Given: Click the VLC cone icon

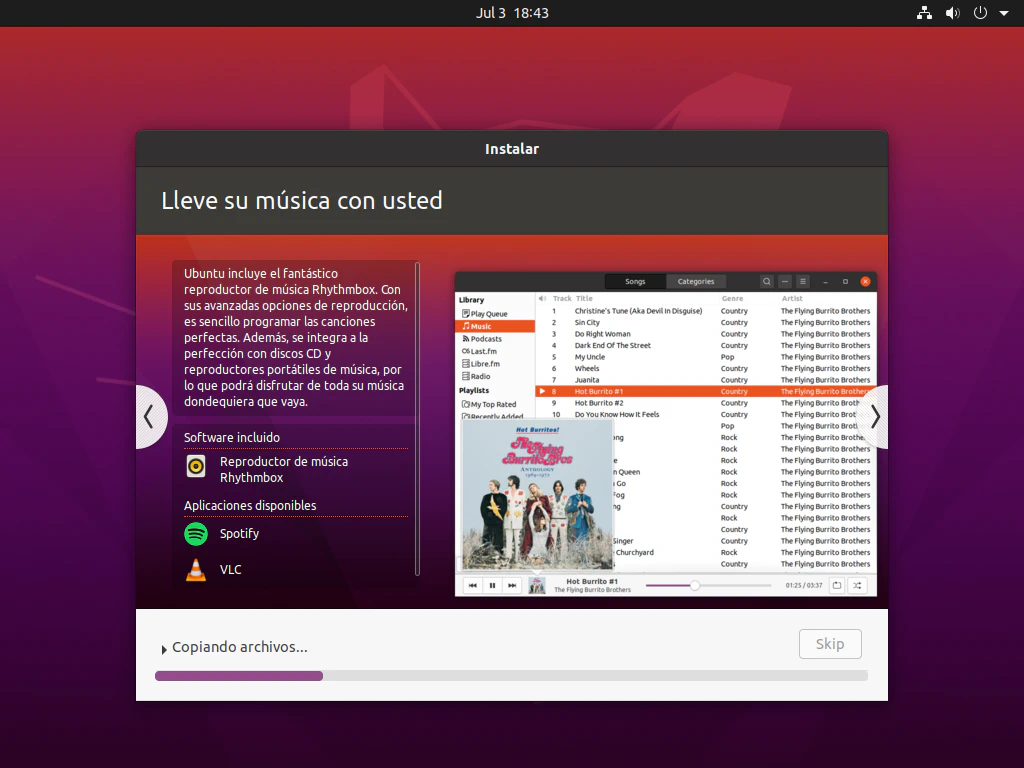Looking at the screenshot, I should 196,569.
